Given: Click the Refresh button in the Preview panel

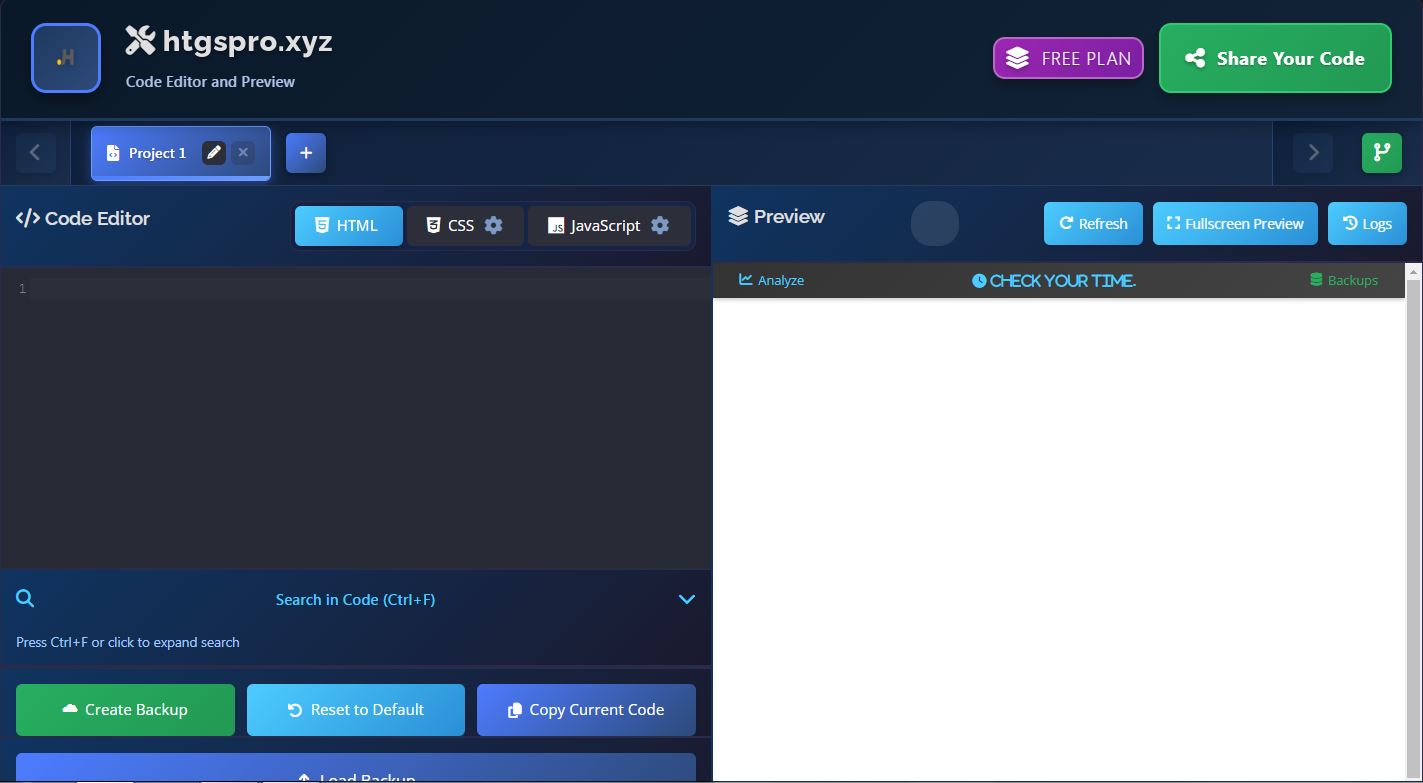Looking at the screenshot, I should (x=1092, y=223).
